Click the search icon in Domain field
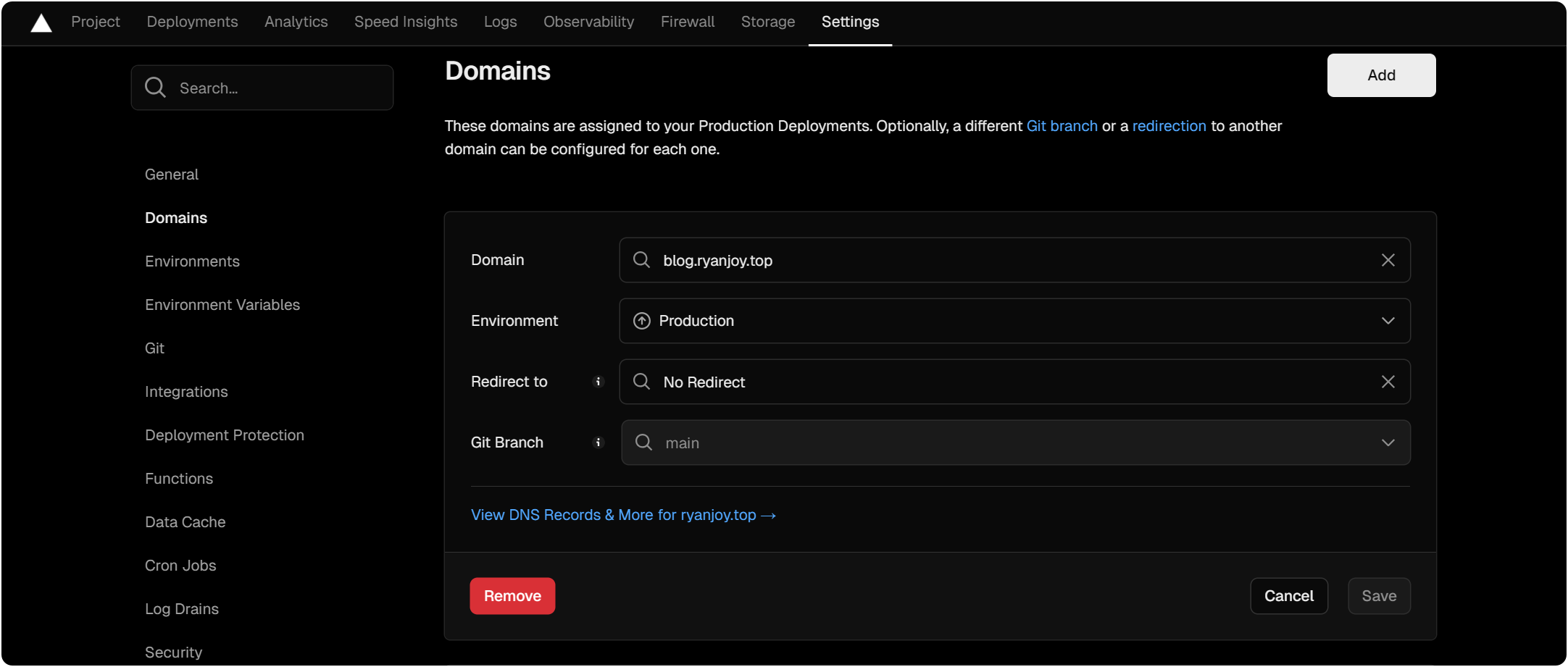This screenshot has width=1568, height=667. click(x=641, y=260)
